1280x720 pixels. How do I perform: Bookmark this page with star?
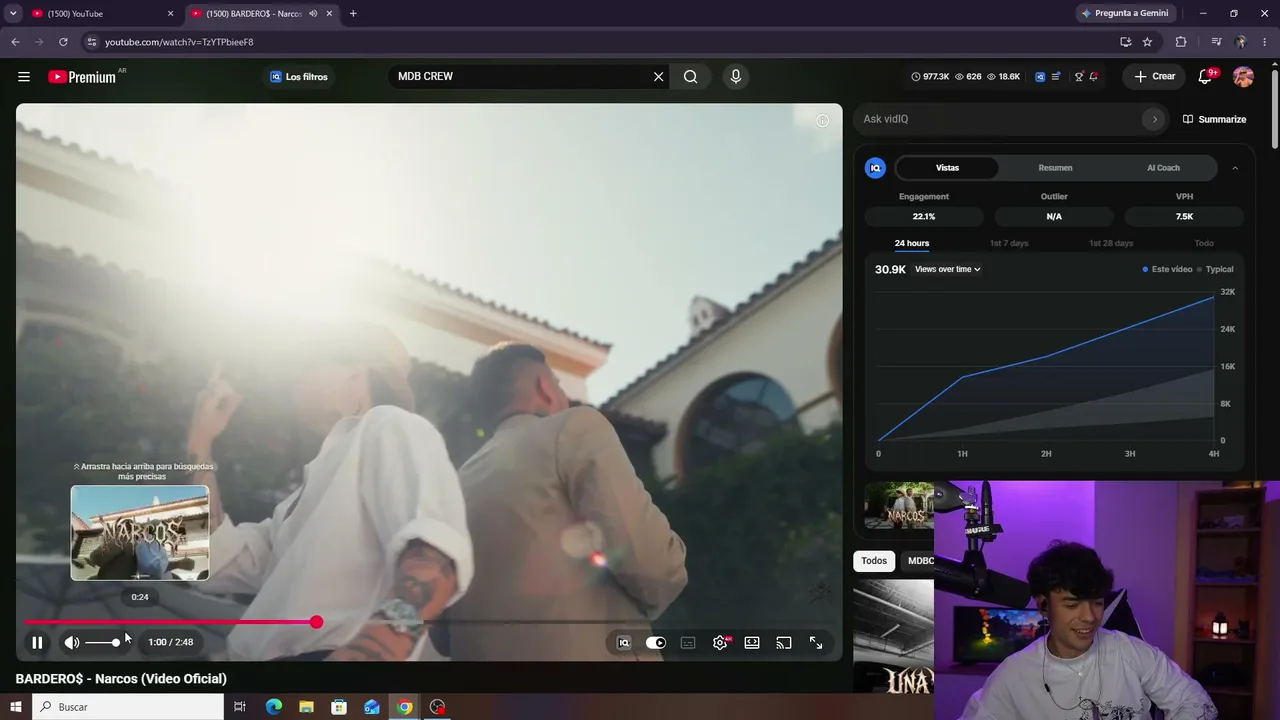coord(1147,42)
